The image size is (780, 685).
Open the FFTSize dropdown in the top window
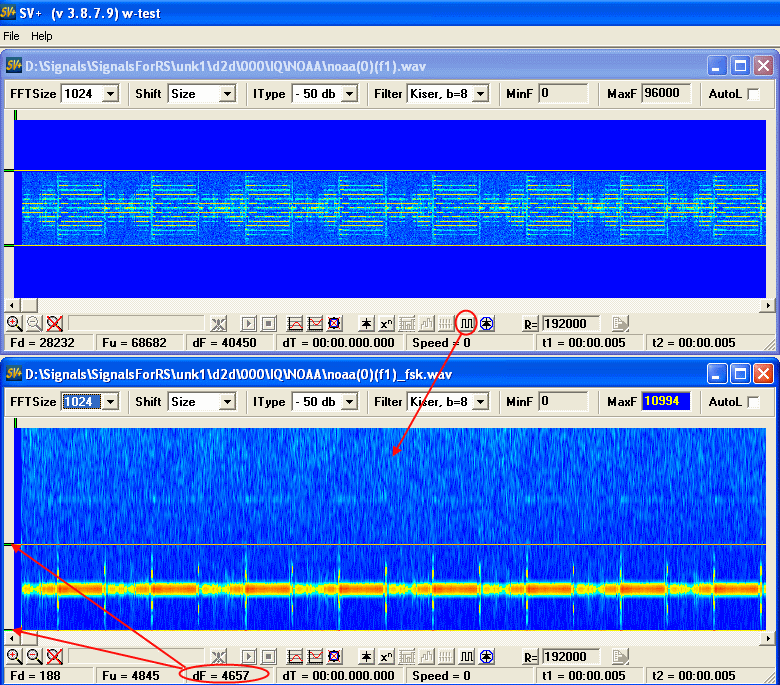(x=110, y=94)
